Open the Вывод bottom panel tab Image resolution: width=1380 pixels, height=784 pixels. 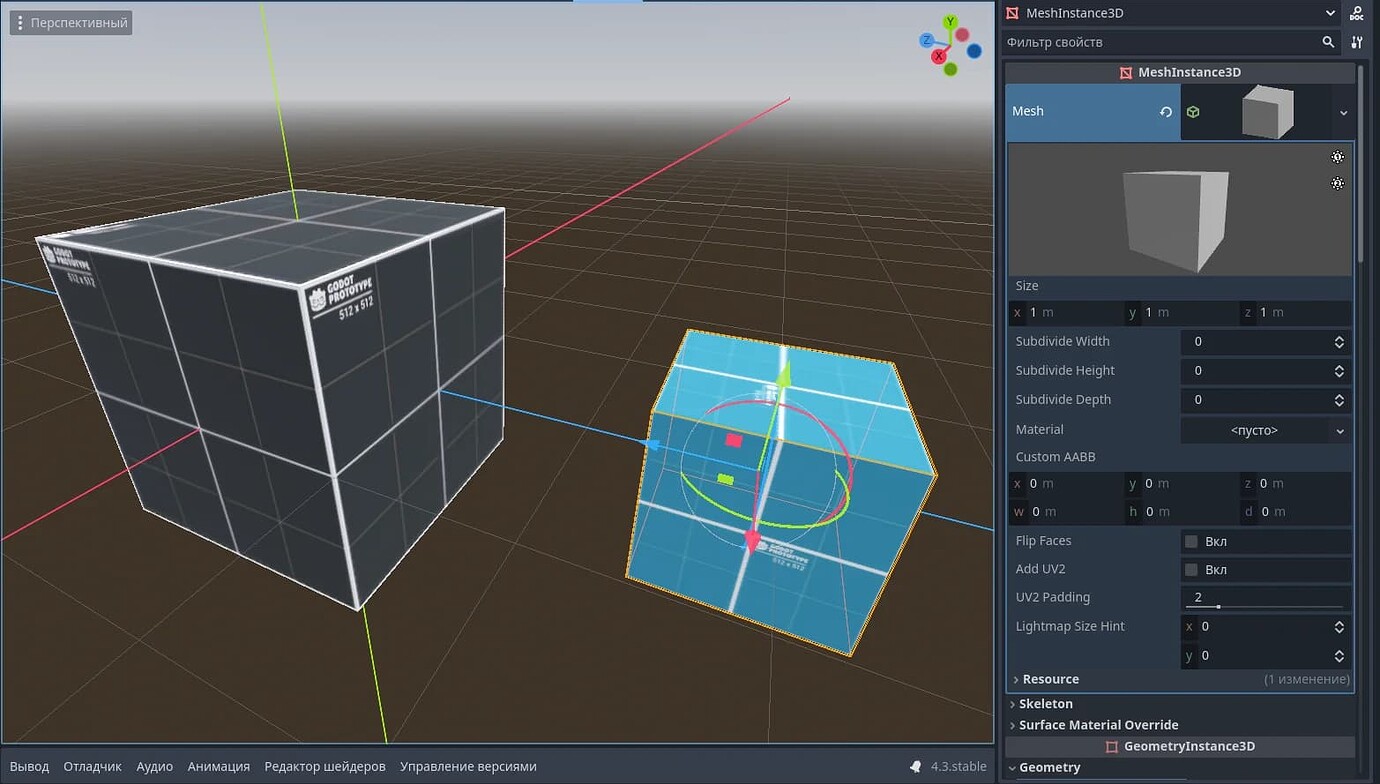[x=29, y=767]
